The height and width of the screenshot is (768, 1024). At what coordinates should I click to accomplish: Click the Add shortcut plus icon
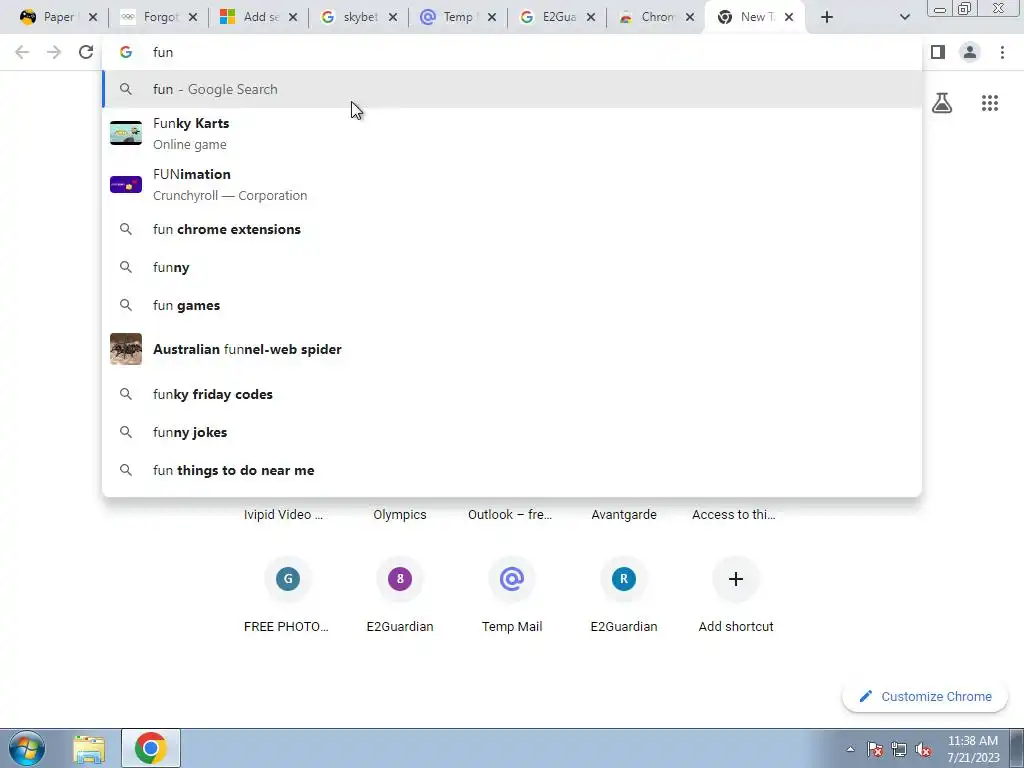(x=736, y=579)
